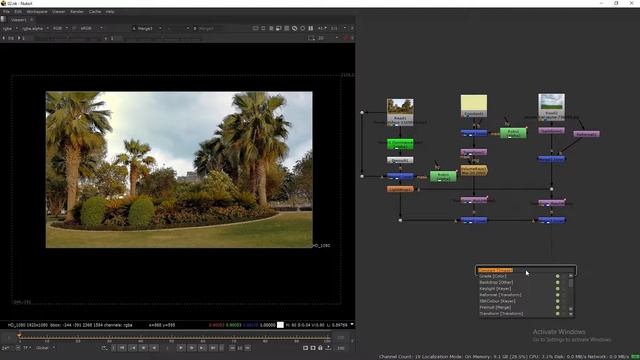This screenshot has height=360, width=640.
Task: Open the Cache menu
Action: (x=95, y=12)
